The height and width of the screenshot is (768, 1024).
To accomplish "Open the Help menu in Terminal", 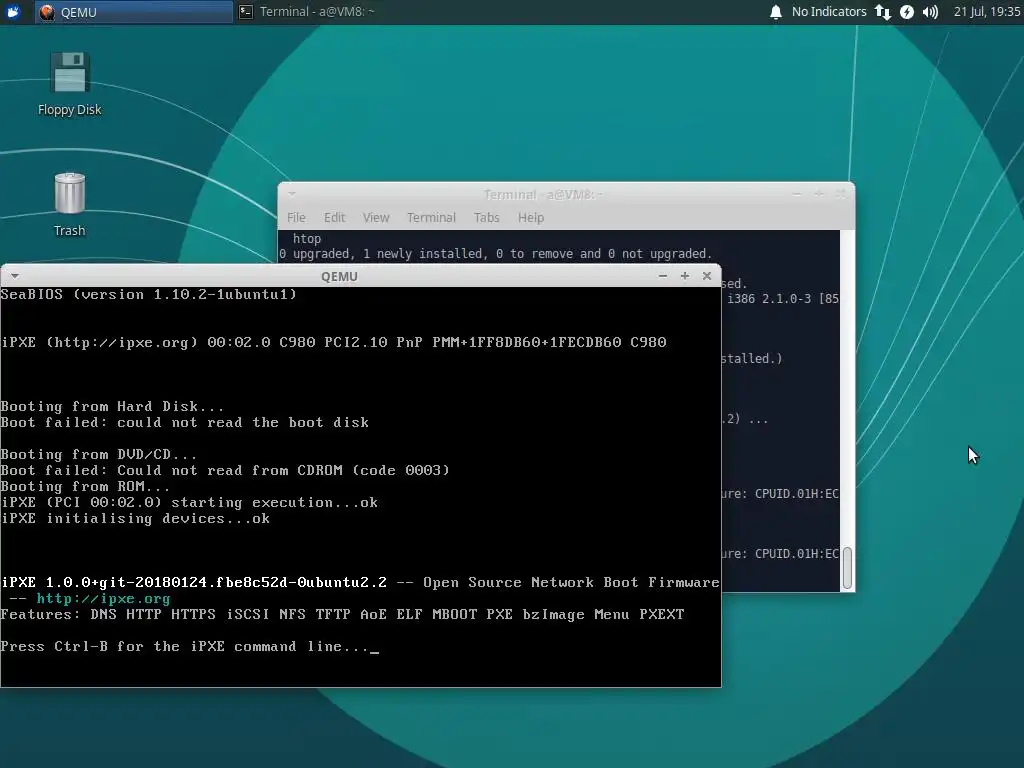I will (x=530, y=217).
